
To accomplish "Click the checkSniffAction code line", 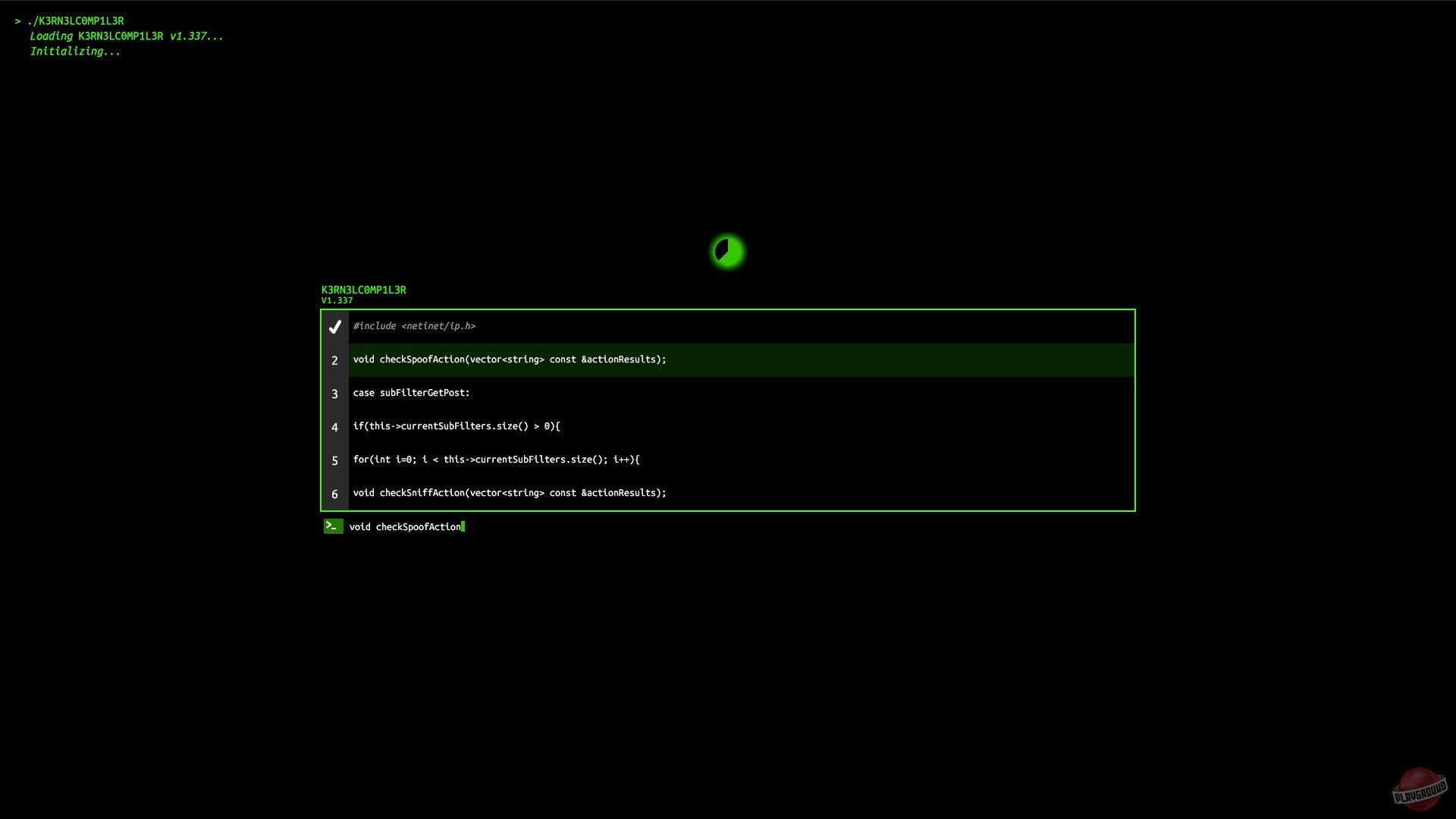I will (509, 493).
